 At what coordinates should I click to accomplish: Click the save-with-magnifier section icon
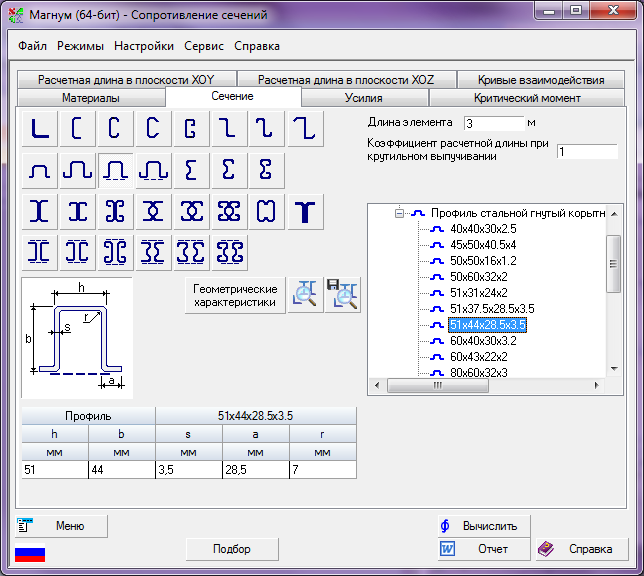[x=343, y=294]
